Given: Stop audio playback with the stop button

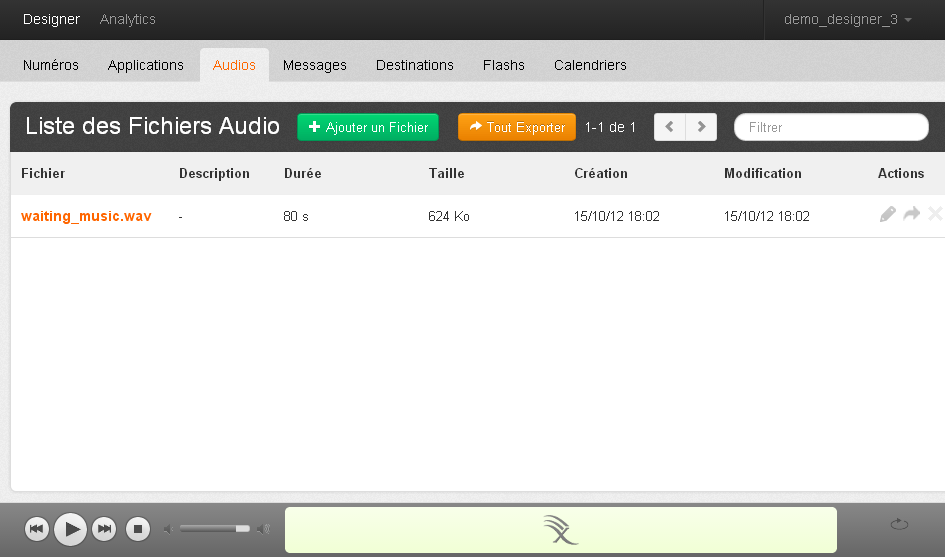Looking at the screenshot, I should pyautogui.click(x=139, y=529).
